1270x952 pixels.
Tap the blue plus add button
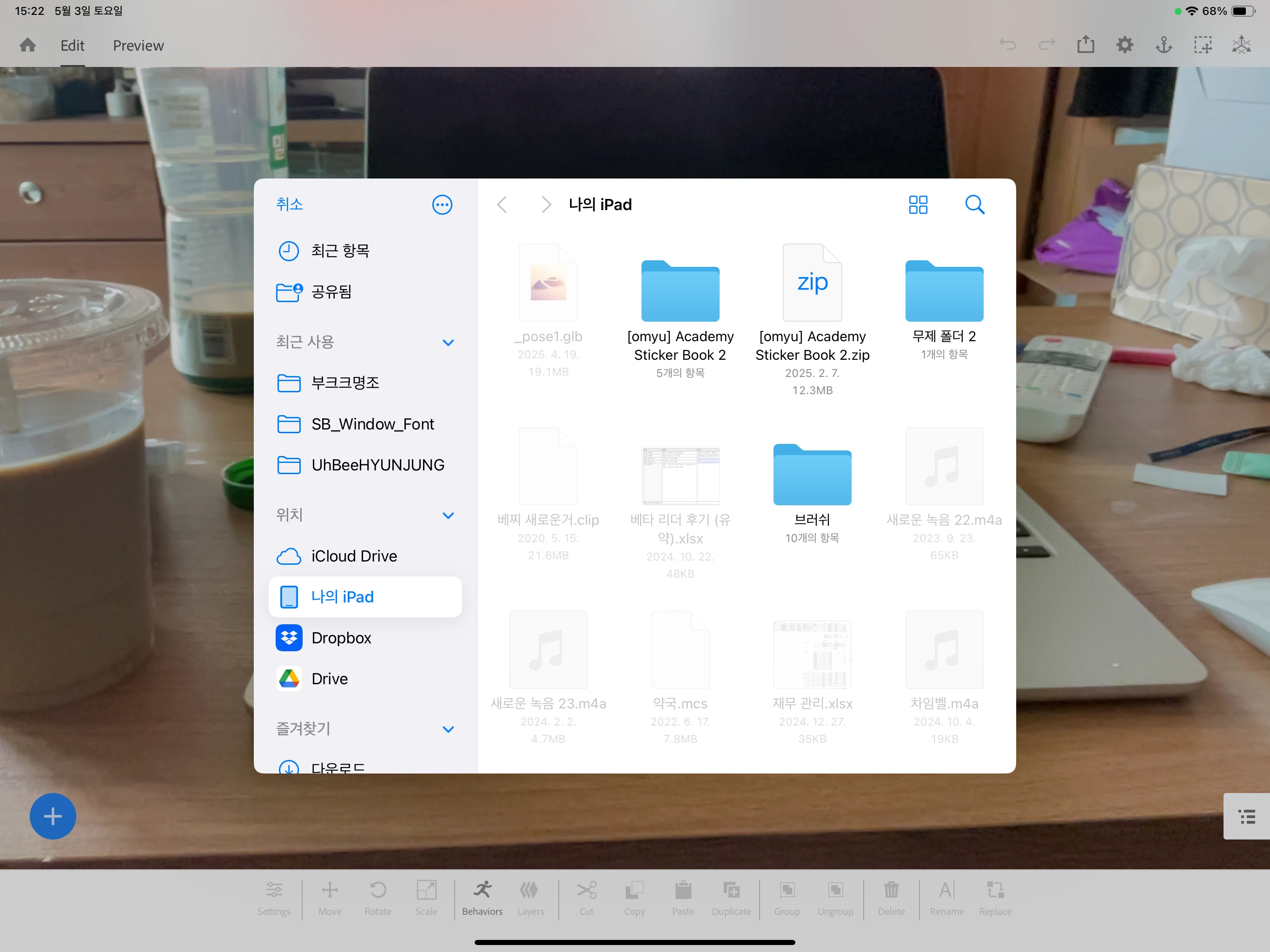tap(53, 816)
